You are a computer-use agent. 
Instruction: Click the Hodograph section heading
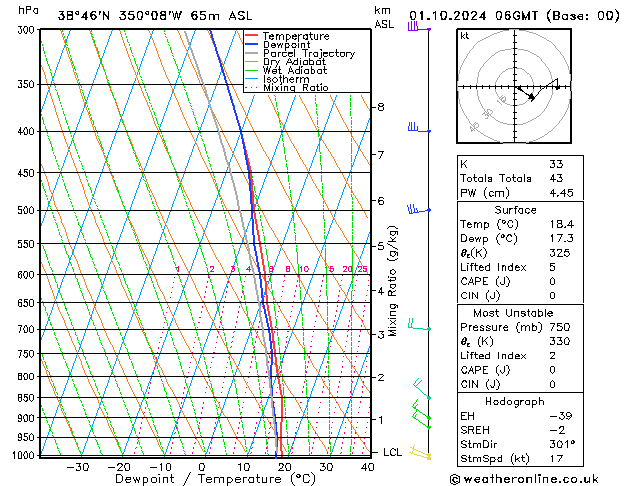(515, 401)
